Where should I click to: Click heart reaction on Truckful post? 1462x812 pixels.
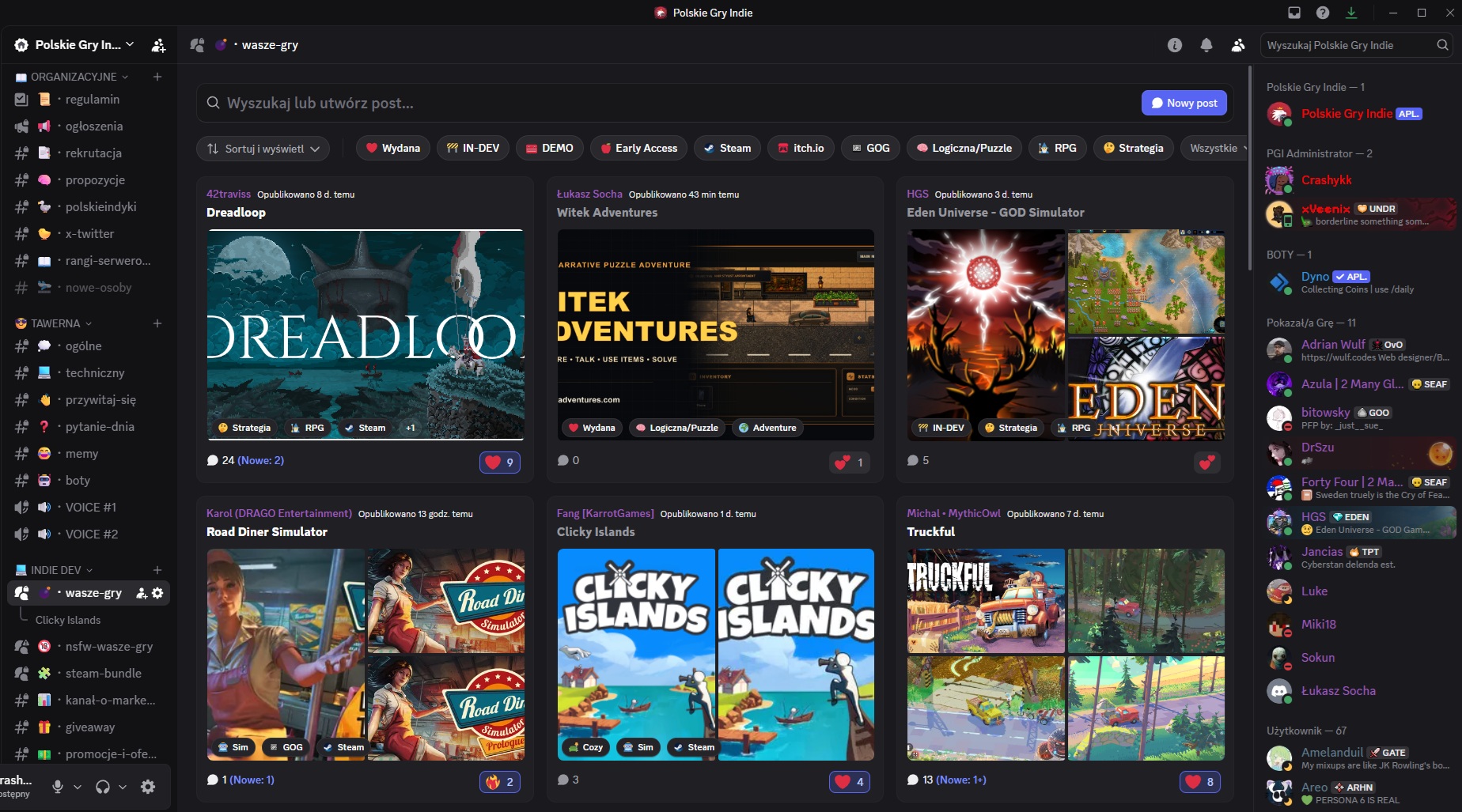pos(1199,782)
